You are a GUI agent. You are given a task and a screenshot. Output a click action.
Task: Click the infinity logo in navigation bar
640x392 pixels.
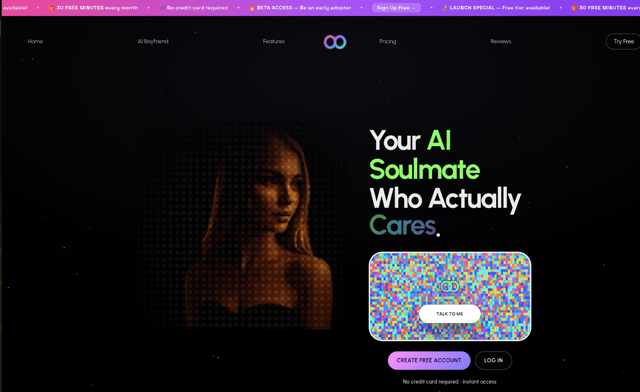335,42
